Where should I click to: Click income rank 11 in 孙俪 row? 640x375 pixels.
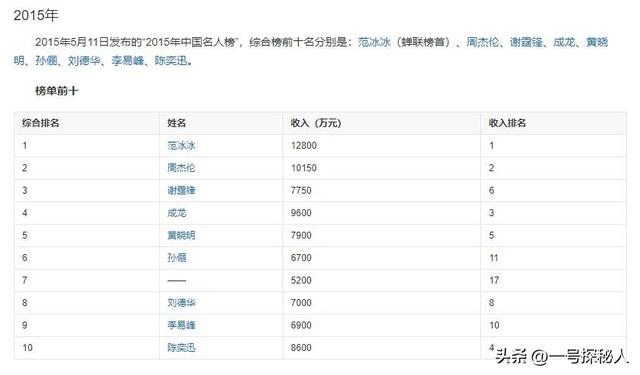(x=494, y=258)
